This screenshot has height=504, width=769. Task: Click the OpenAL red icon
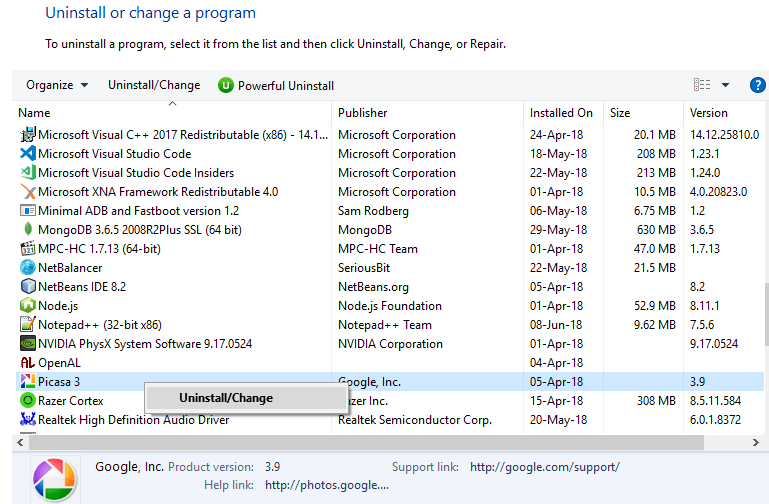28,363
